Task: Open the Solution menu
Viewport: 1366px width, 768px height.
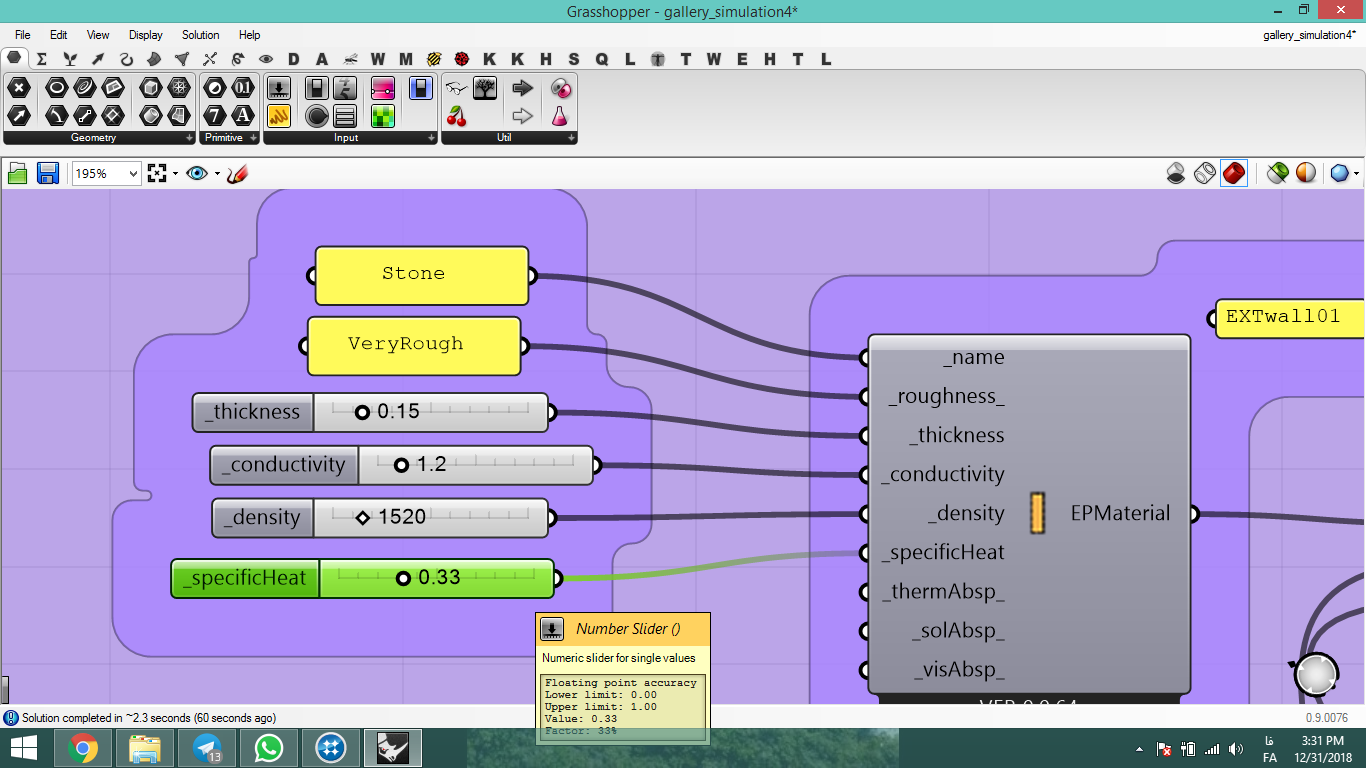Action: click(x=200, y=35)
